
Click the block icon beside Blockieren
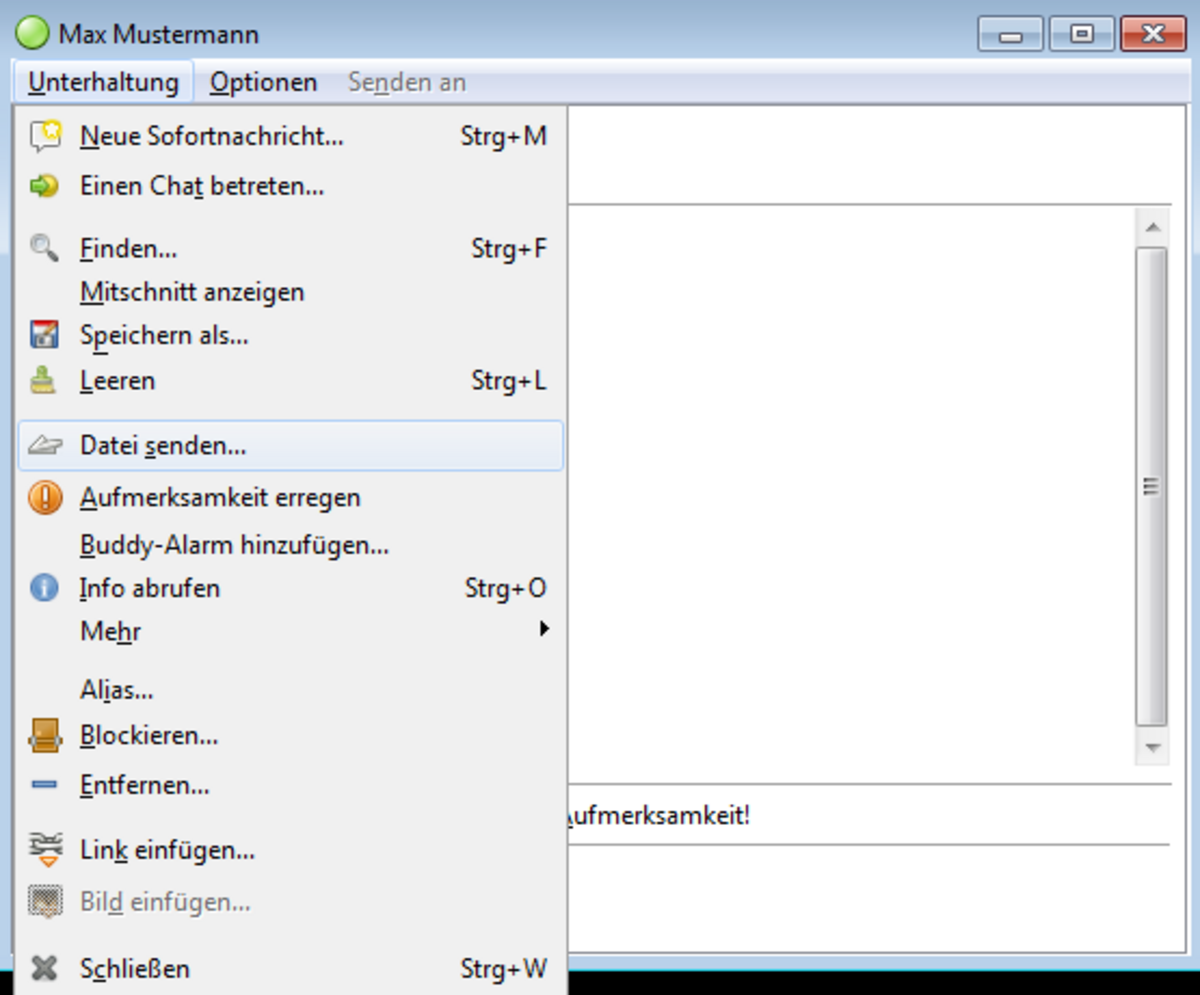pos(45,736)
